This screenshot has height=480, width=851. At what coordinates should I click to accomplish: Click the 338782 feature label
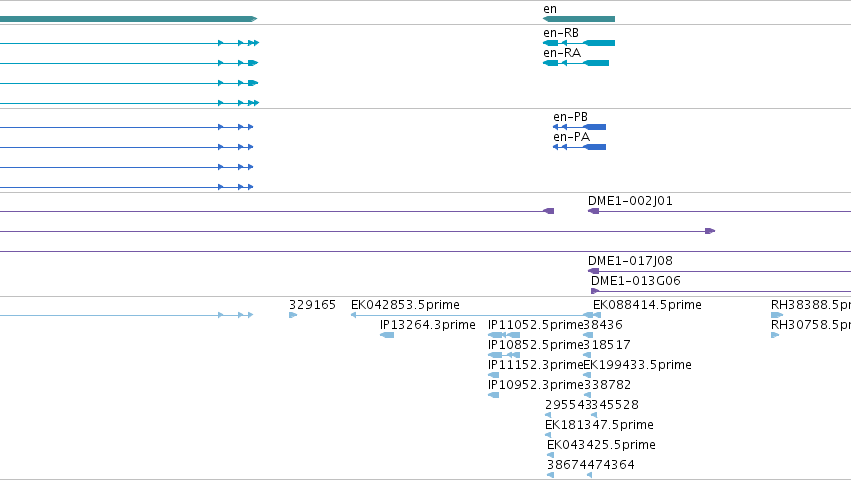click(607, 386)
